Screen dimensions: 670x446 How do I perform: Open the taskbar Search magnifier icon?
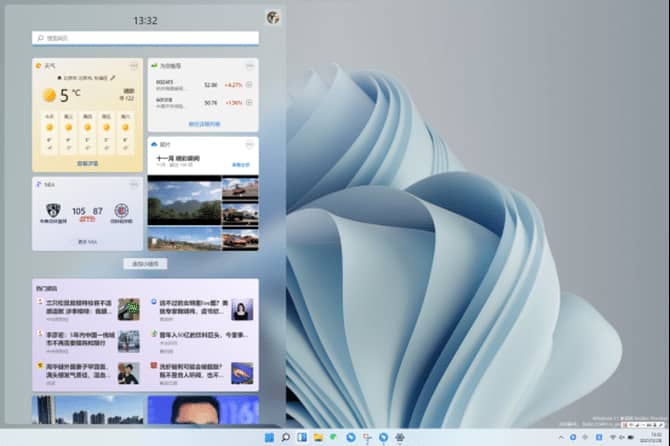pos(285,437)
